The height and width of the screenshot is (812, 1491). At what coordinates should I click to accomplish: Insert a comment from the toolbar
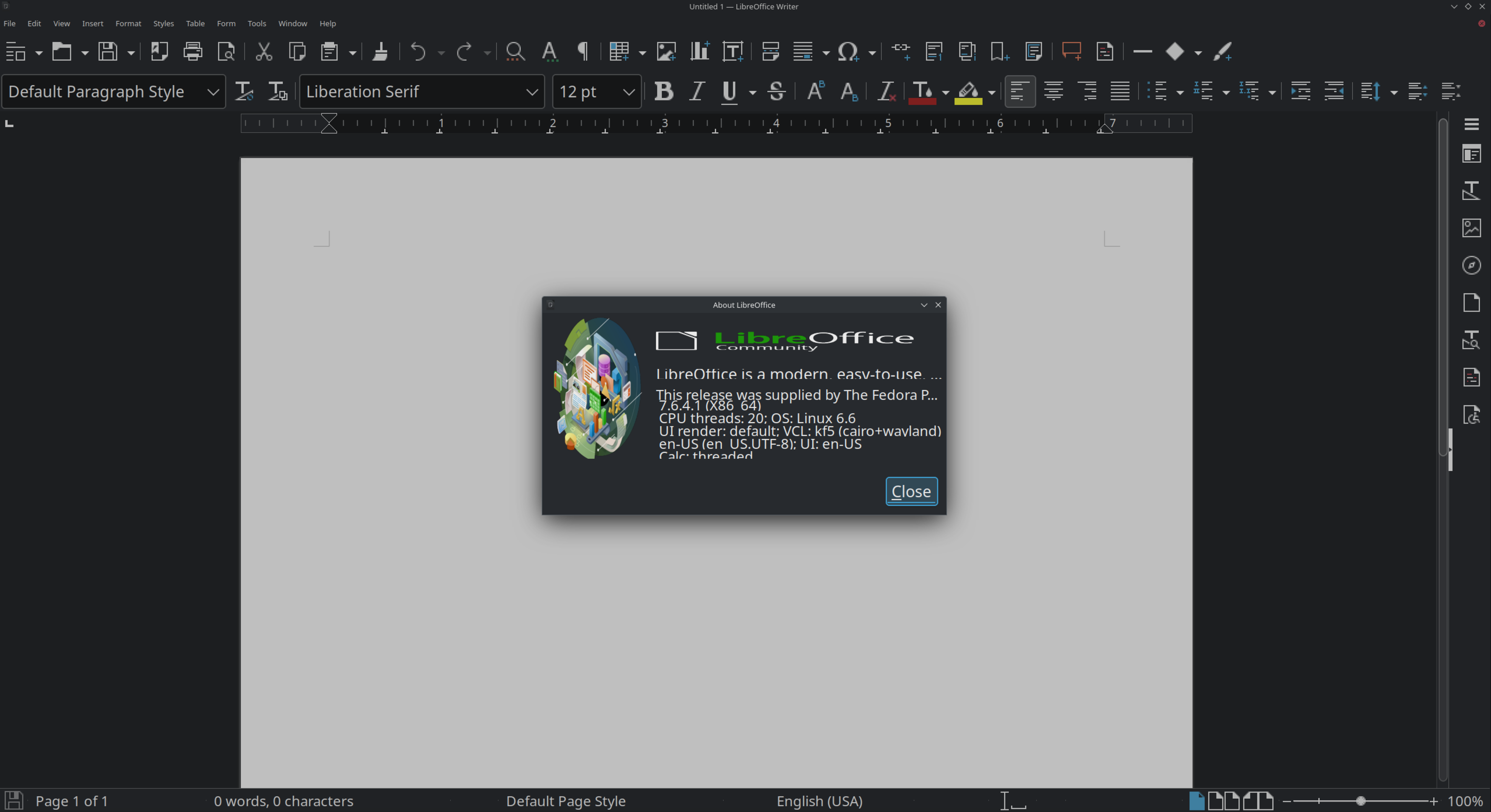pyautogui.click(x=1071, y=52)
